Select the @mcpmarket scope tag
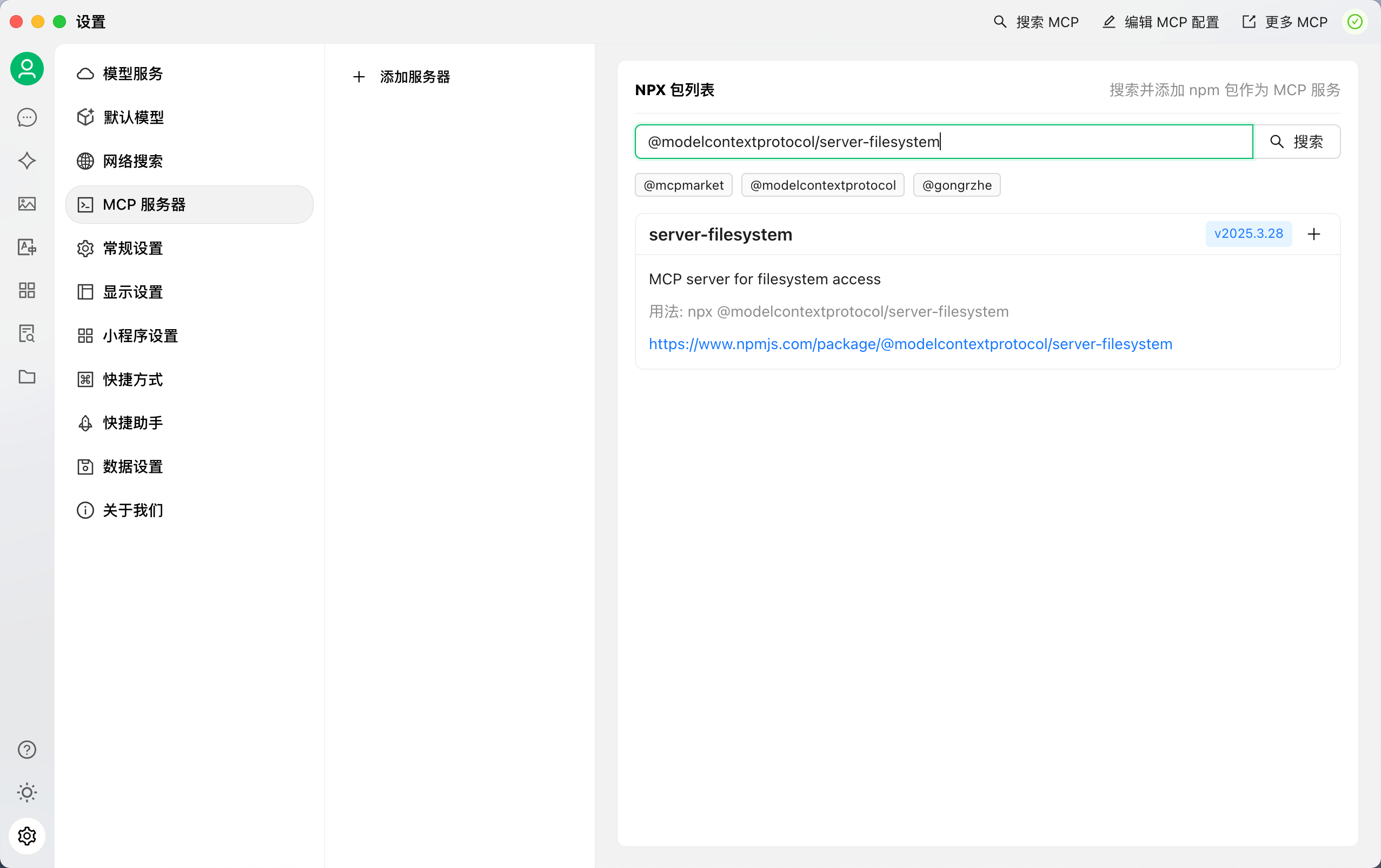The height and width of the screenshot is (868, 1381). pyautogui.click(x=683, y=185)
